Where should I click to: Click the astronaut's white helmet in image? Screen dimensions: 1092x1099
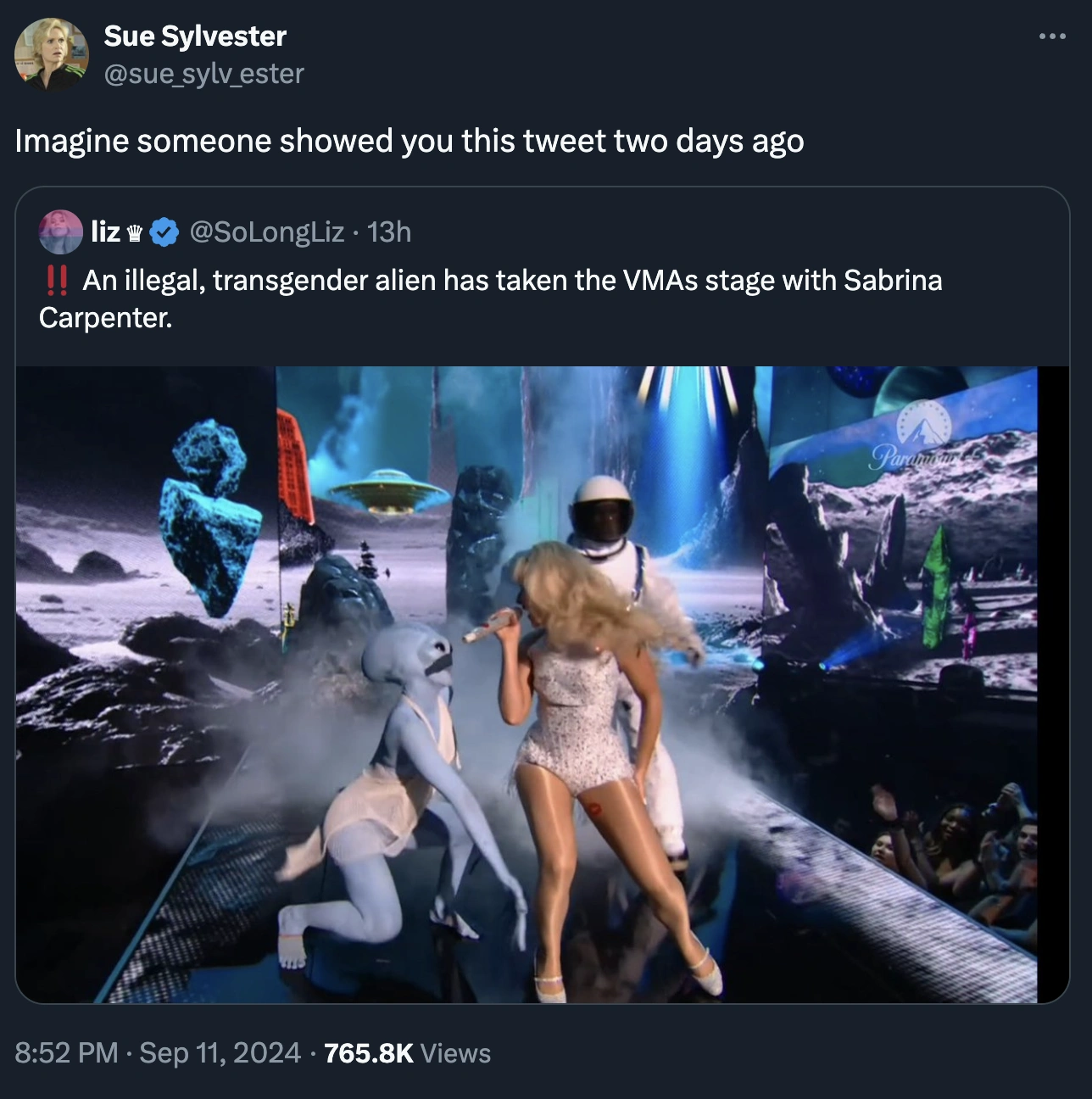pyautogui.click(x=602, y=506)
